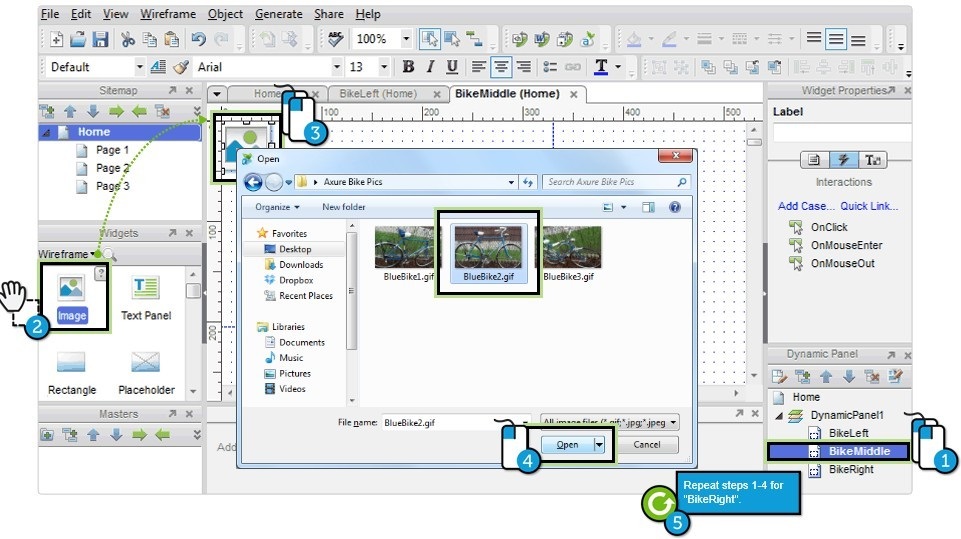Open the Arial font family dropdown
The height and width of the screenshot is (539, 961).
[334, 67]
